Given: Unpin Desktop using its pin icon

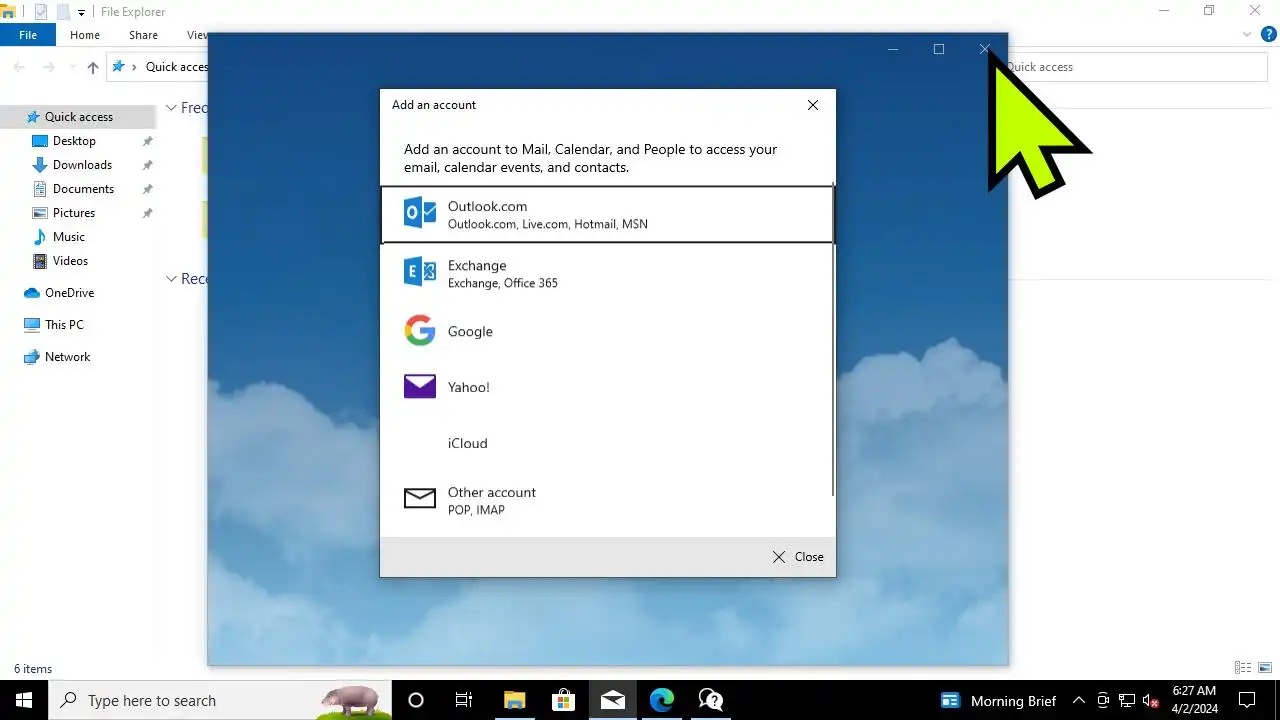Looking at the screenshot, I should (148, 141).
